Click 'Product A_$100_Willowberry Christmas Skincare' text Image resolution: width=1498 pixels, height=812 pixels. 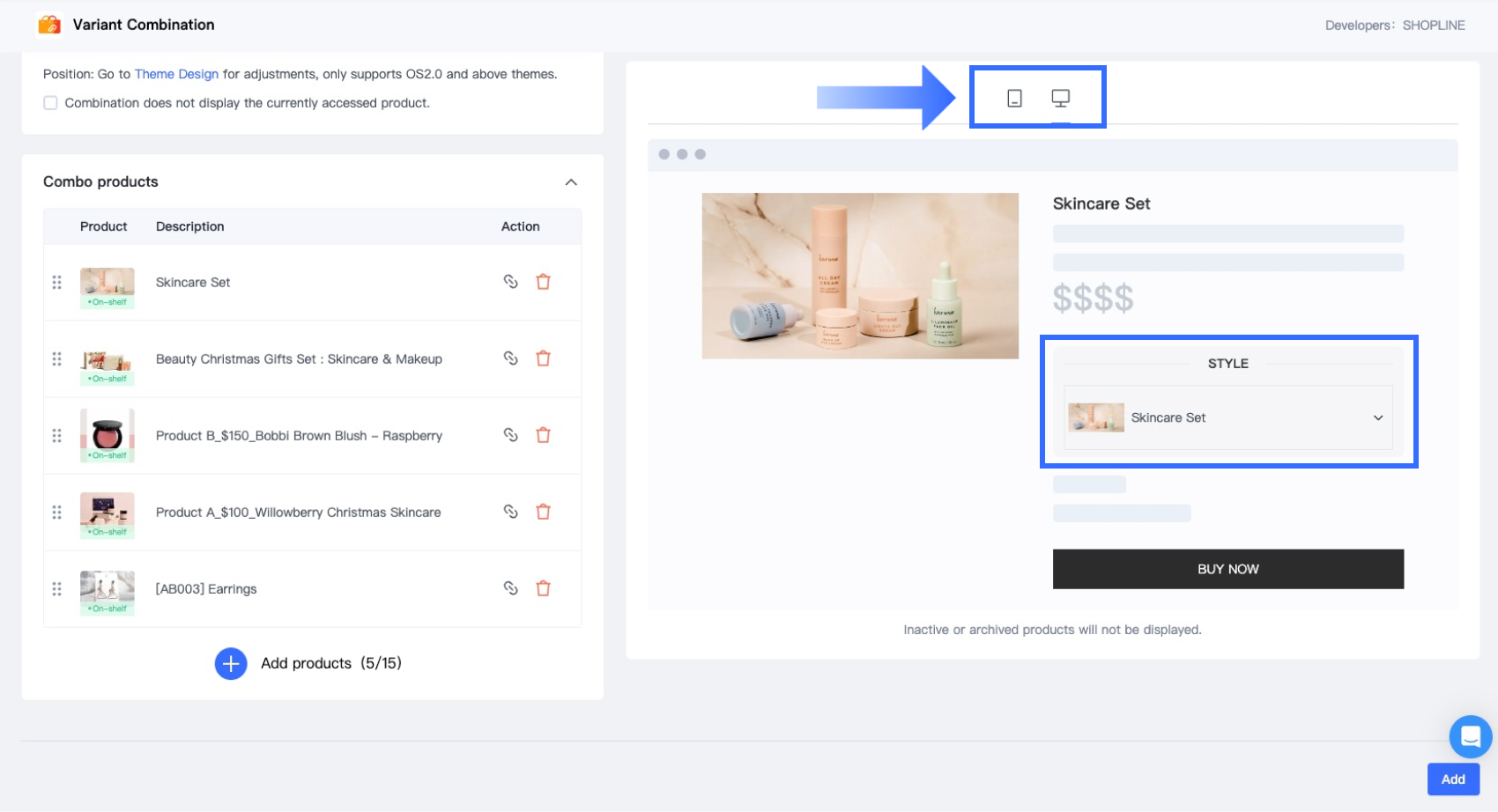[298, 513]
